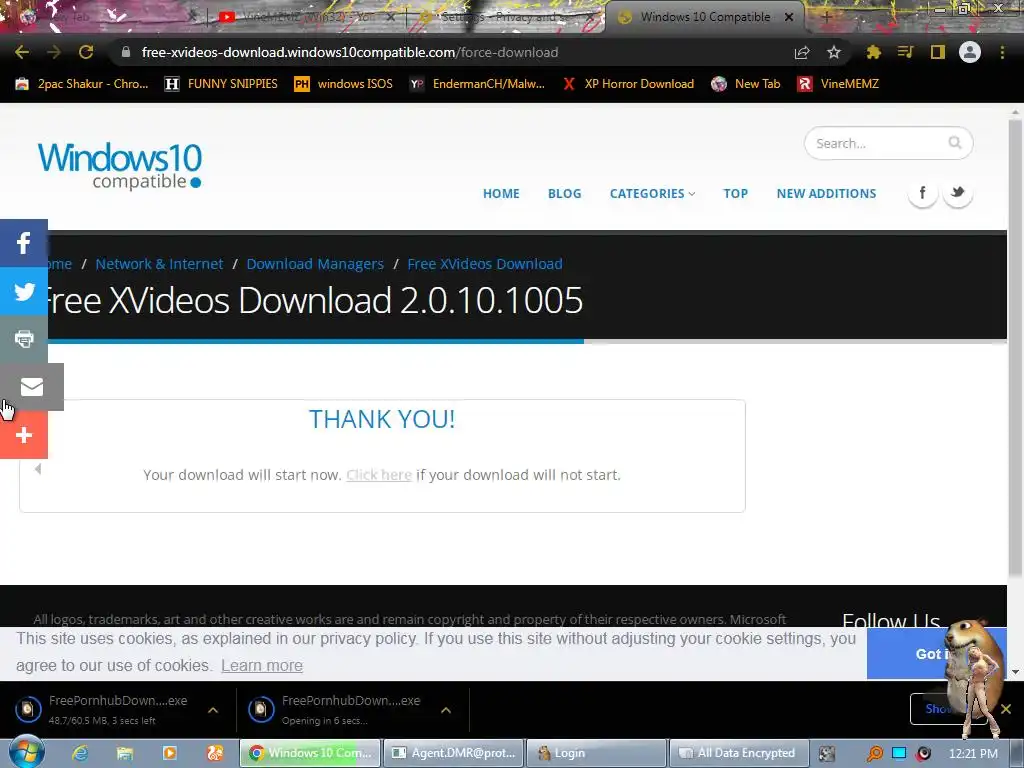Close the Windows 10 Compatible tab
This screenshot has height=768, width=1024.
tap(789, 17)
